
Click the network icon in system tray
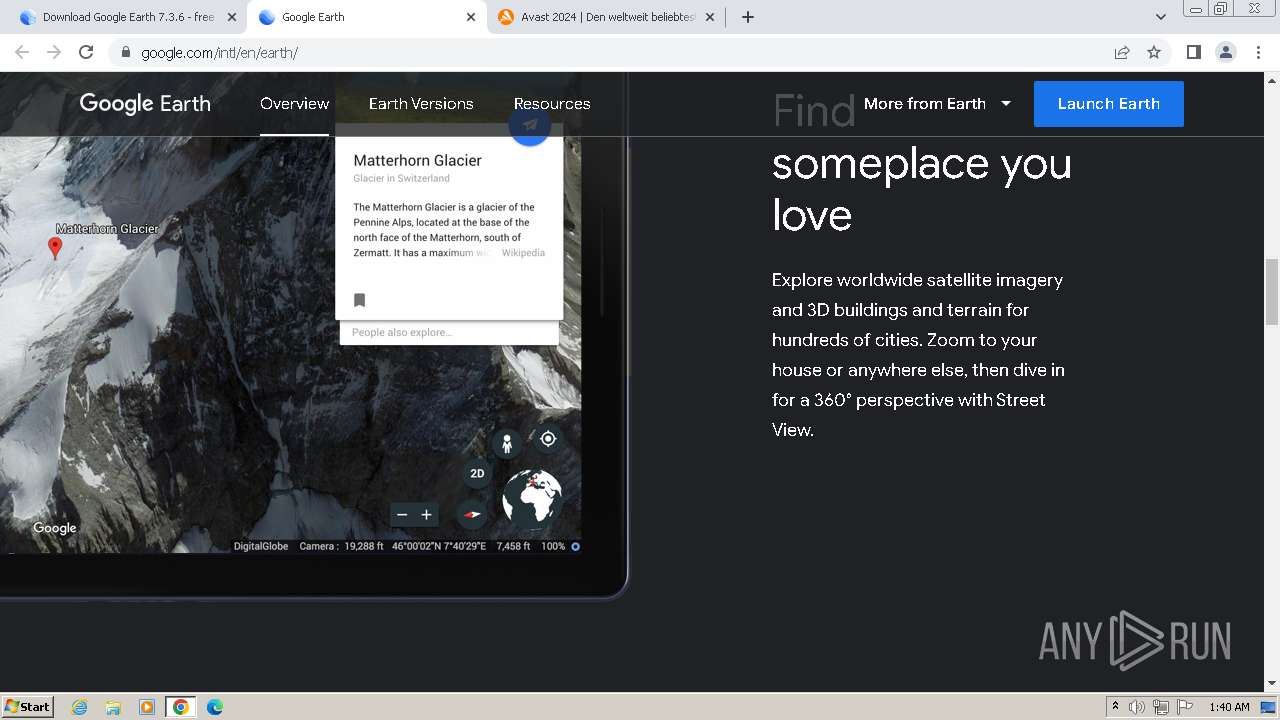click(1161, 707)
